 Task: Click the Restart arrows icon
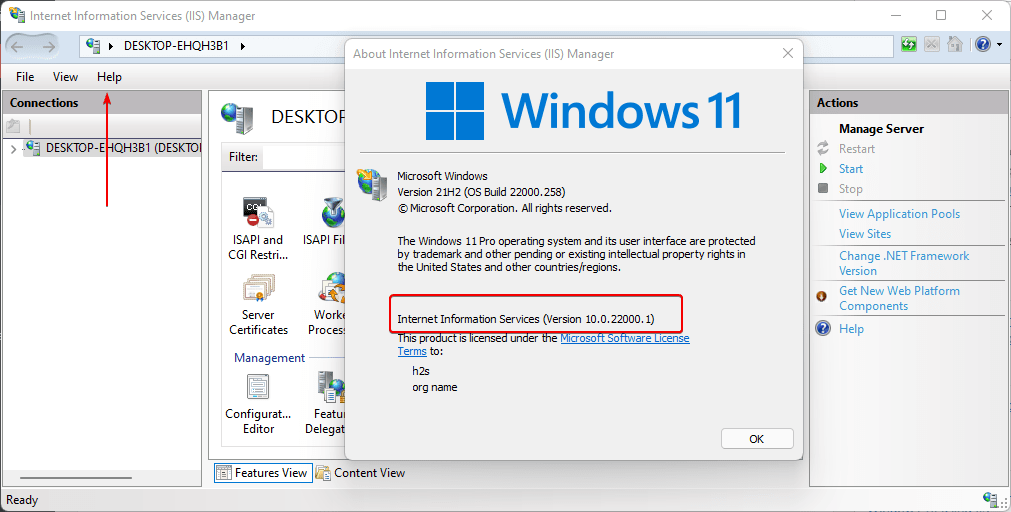click(823, 148)
